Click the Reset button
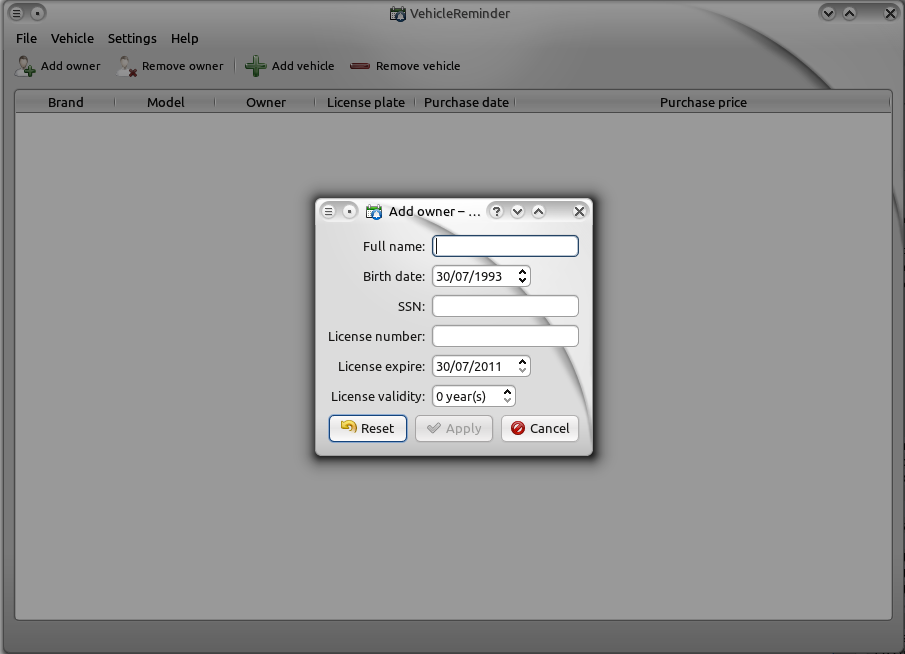This screenshot has height=654, width=905. point(368,428)
